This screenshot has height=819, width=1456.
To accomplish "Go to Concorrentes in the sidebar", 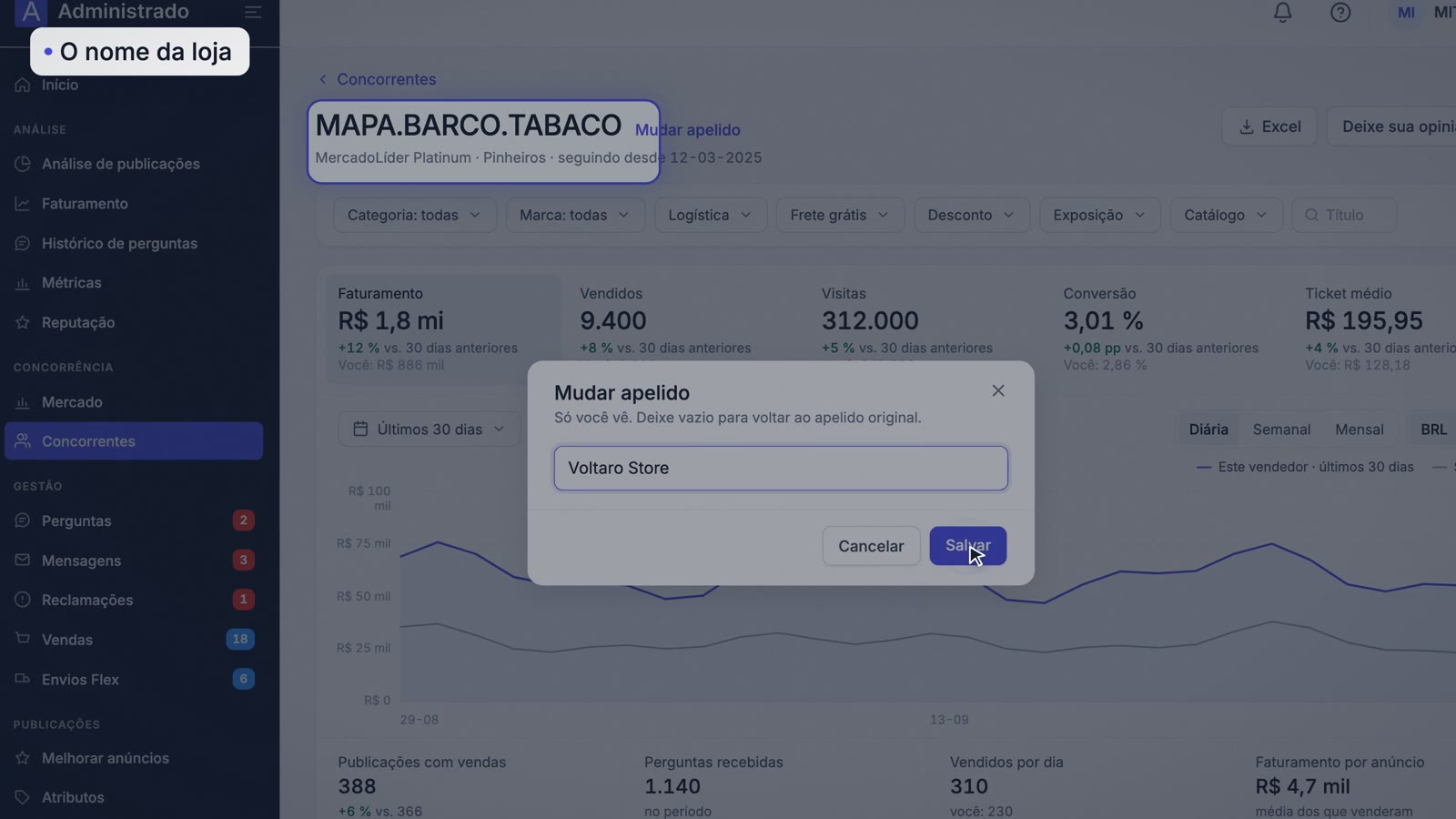I will (134, 441).
